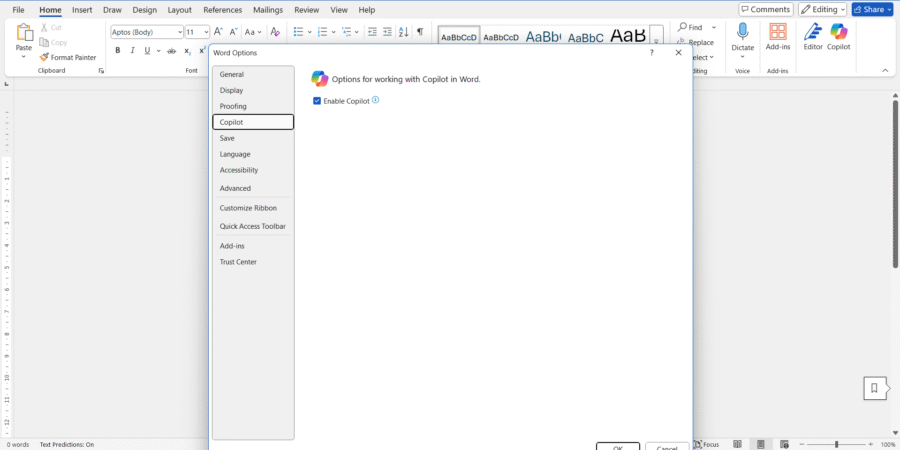The height and width of the screenshot is (450, 900).
Task: Click Cancel in Word Options
Action: 667,447
